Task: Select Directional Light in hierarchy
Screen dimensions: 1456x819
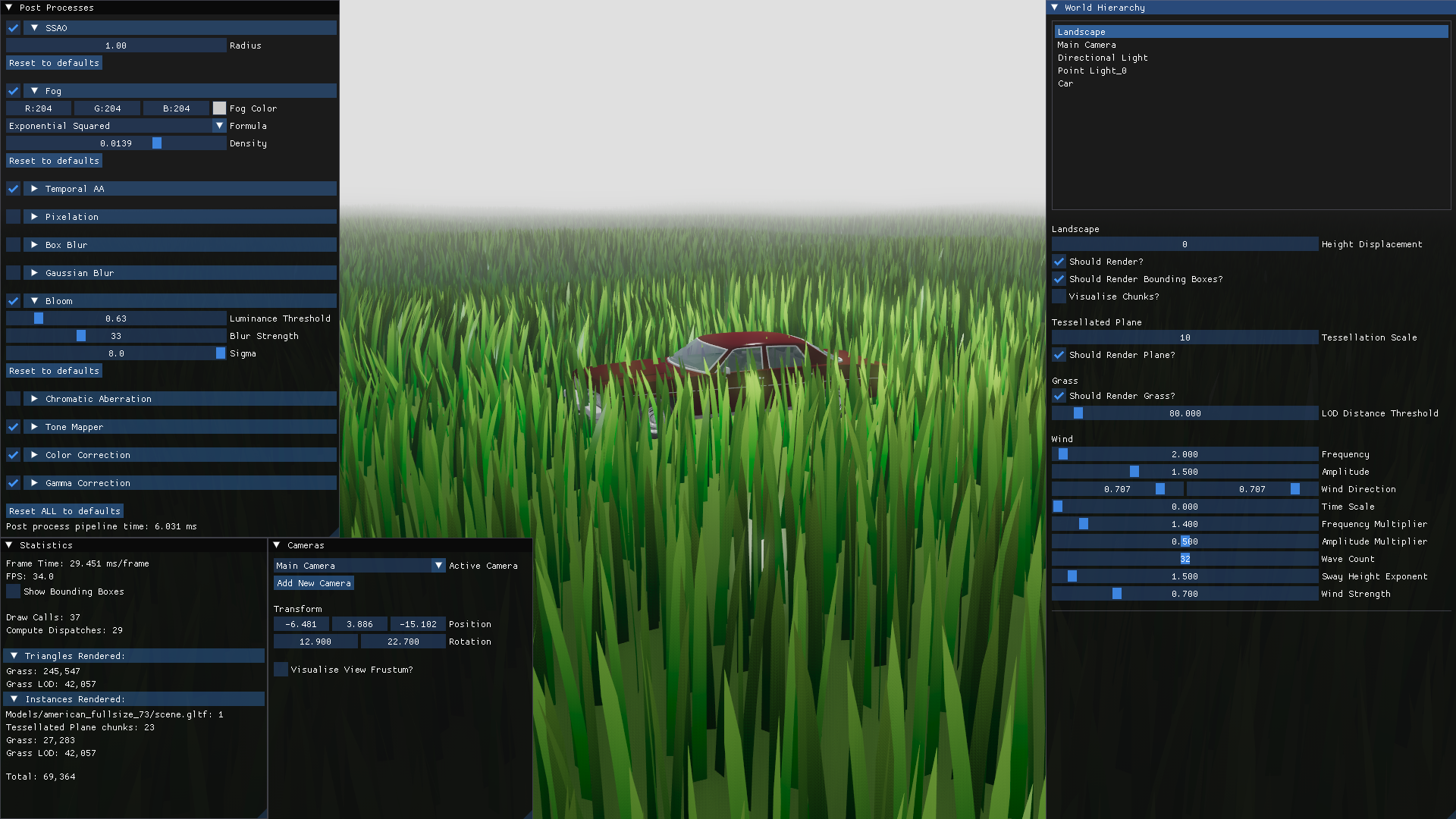Action: coord(1103,58)
